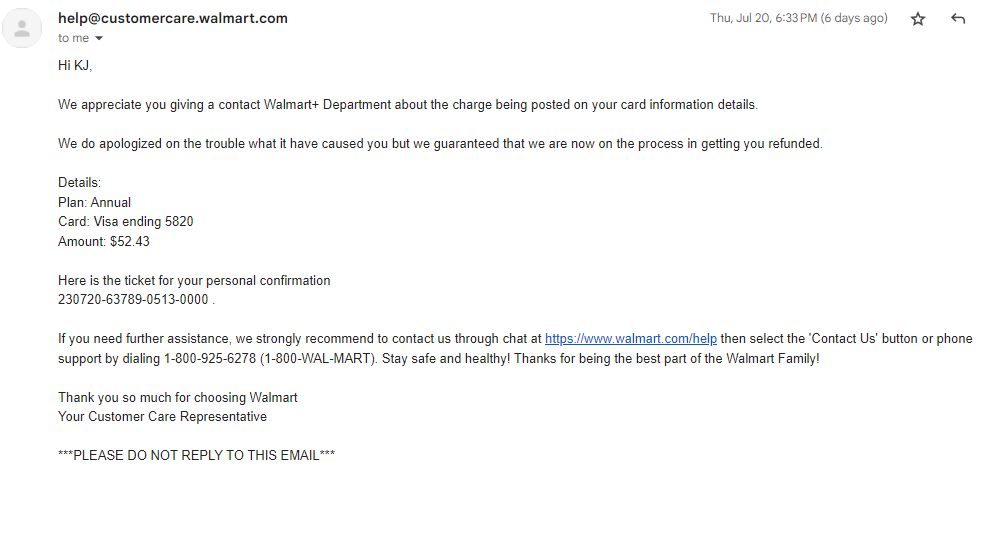Click the '(6 days ago)' relative date

[854, 18]
